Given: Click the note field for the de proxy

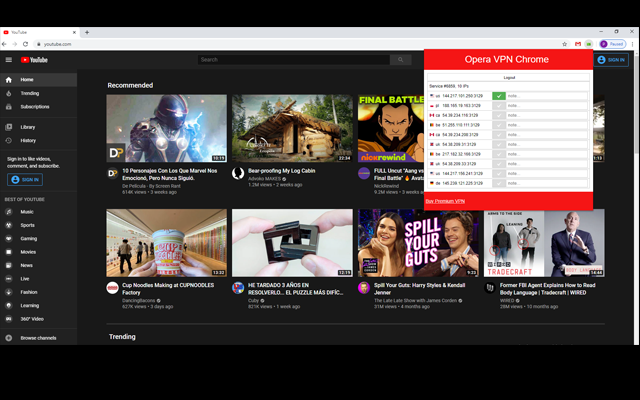Looking at the screenshot, I should pos(547,183).
